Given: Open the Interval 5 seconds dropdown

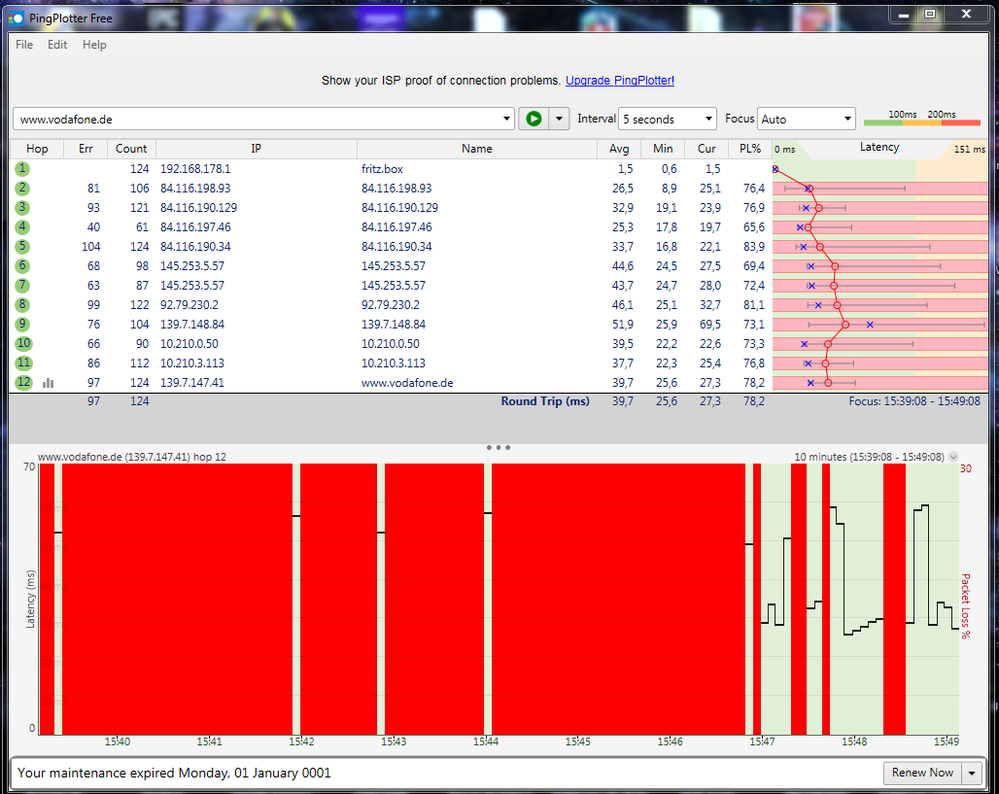Looking at the screenshot, I should [667, 119].
